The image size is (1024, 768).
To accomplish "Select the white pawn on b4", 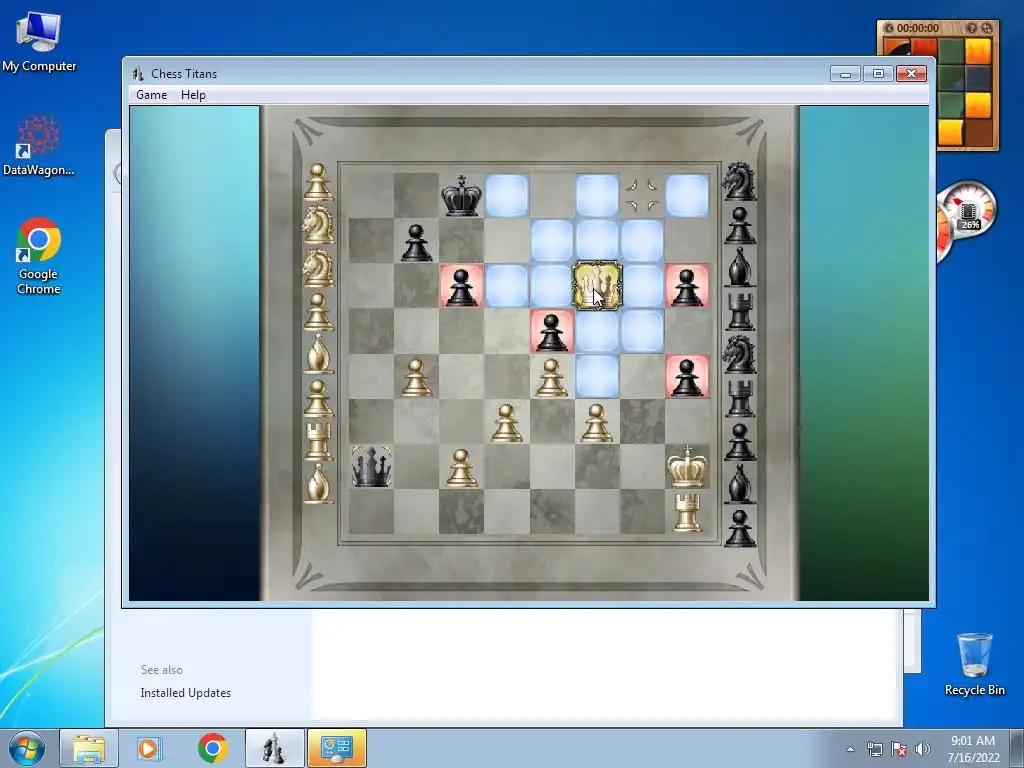I will pyautogui.click(x=416, y=377).
